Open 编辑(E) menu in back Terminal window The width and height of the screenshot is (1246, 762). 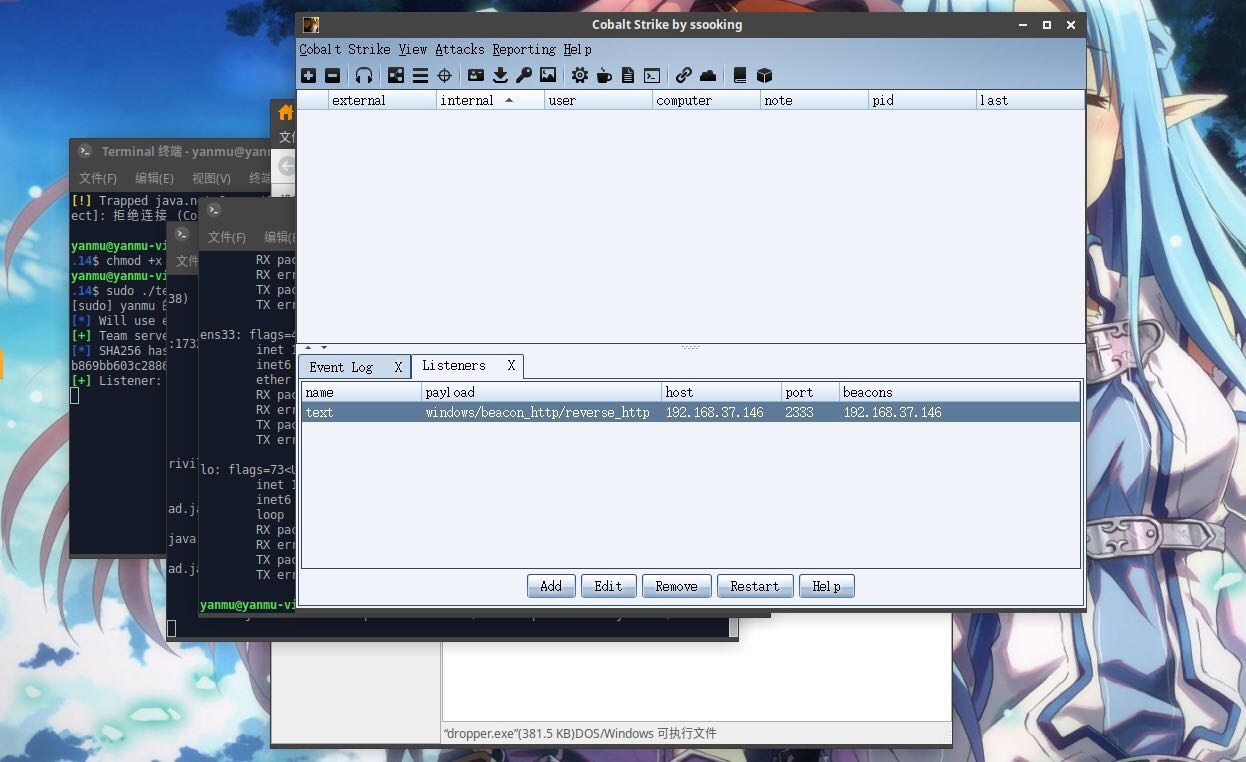pyautogui.click(x=154, y=178)
